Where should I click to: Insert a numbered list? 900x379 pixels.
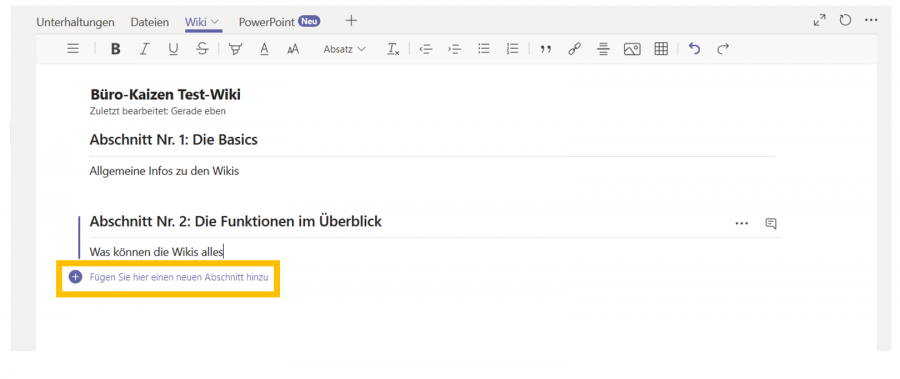point(513,49)
